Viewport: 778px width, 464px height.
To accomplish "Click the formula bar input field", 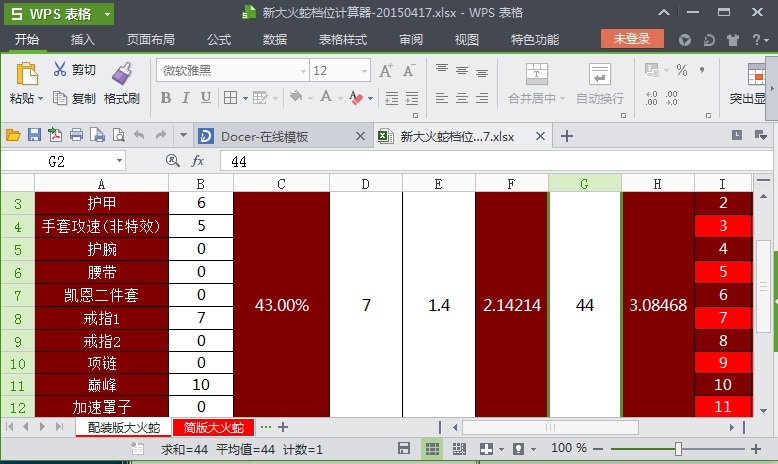I will (496, 161).
